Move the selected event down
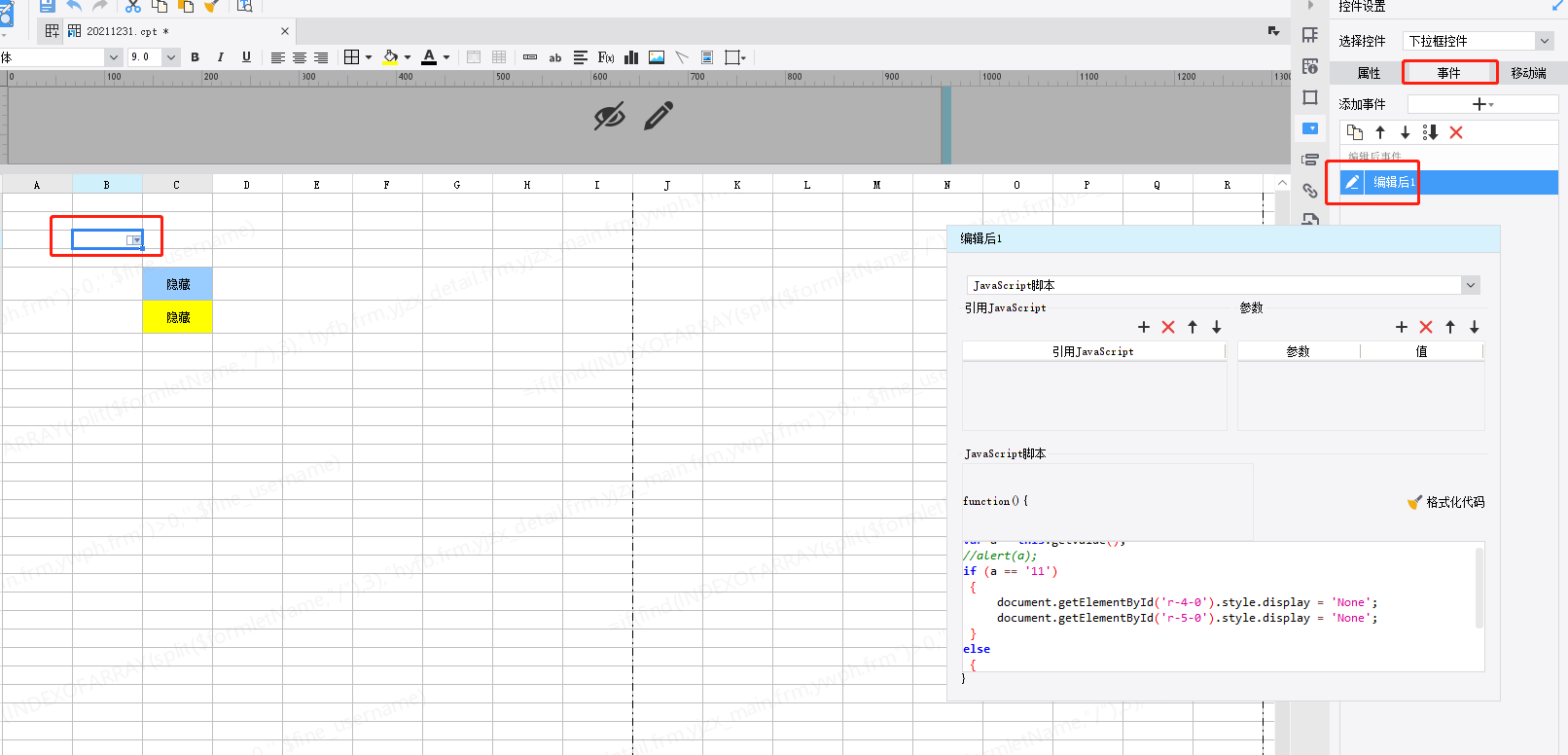Screen dimensions: 1568x755 [x=1406, y=132]
